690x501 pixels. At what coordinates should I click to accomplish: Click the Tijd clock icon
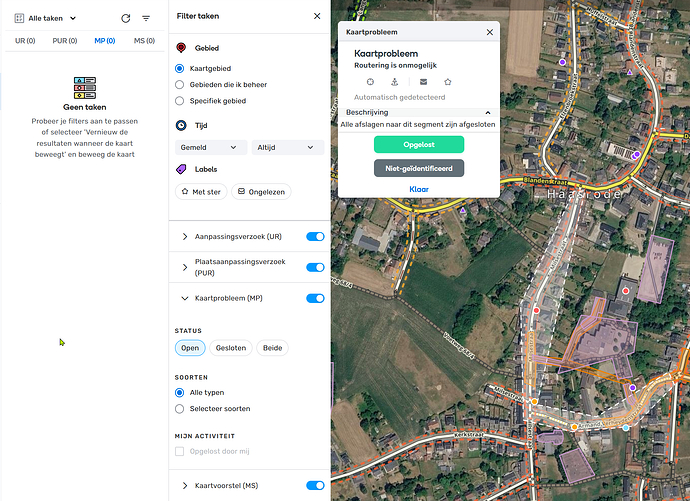(x=181, y=125)
